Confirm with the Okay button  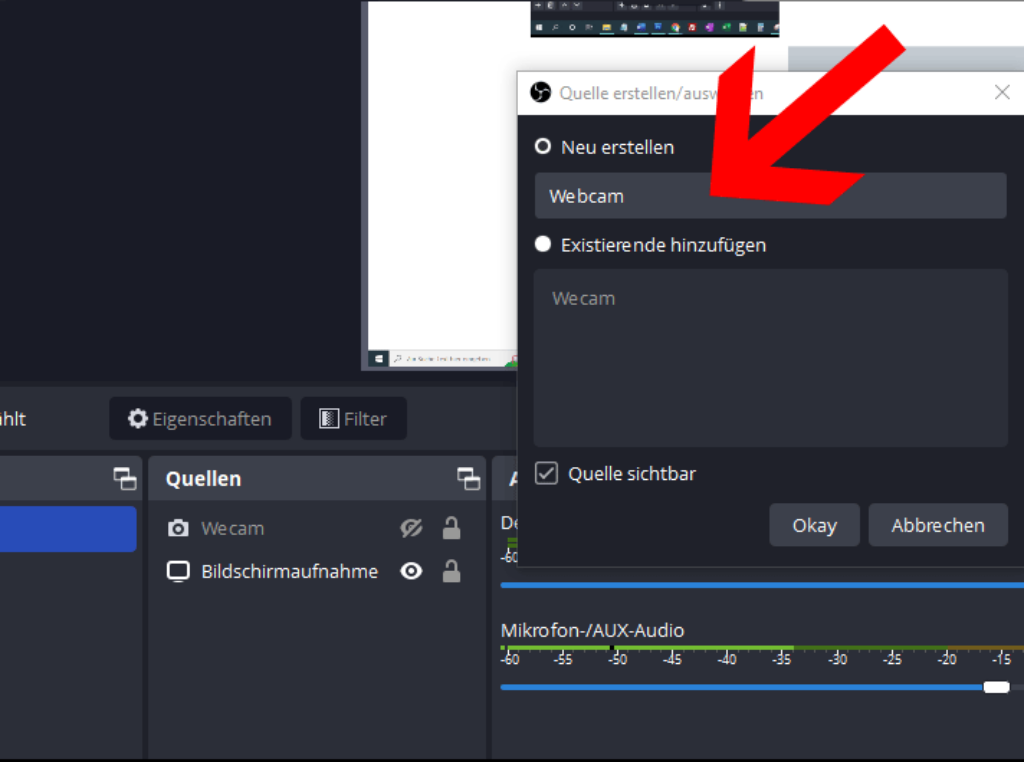coord(814,524)
